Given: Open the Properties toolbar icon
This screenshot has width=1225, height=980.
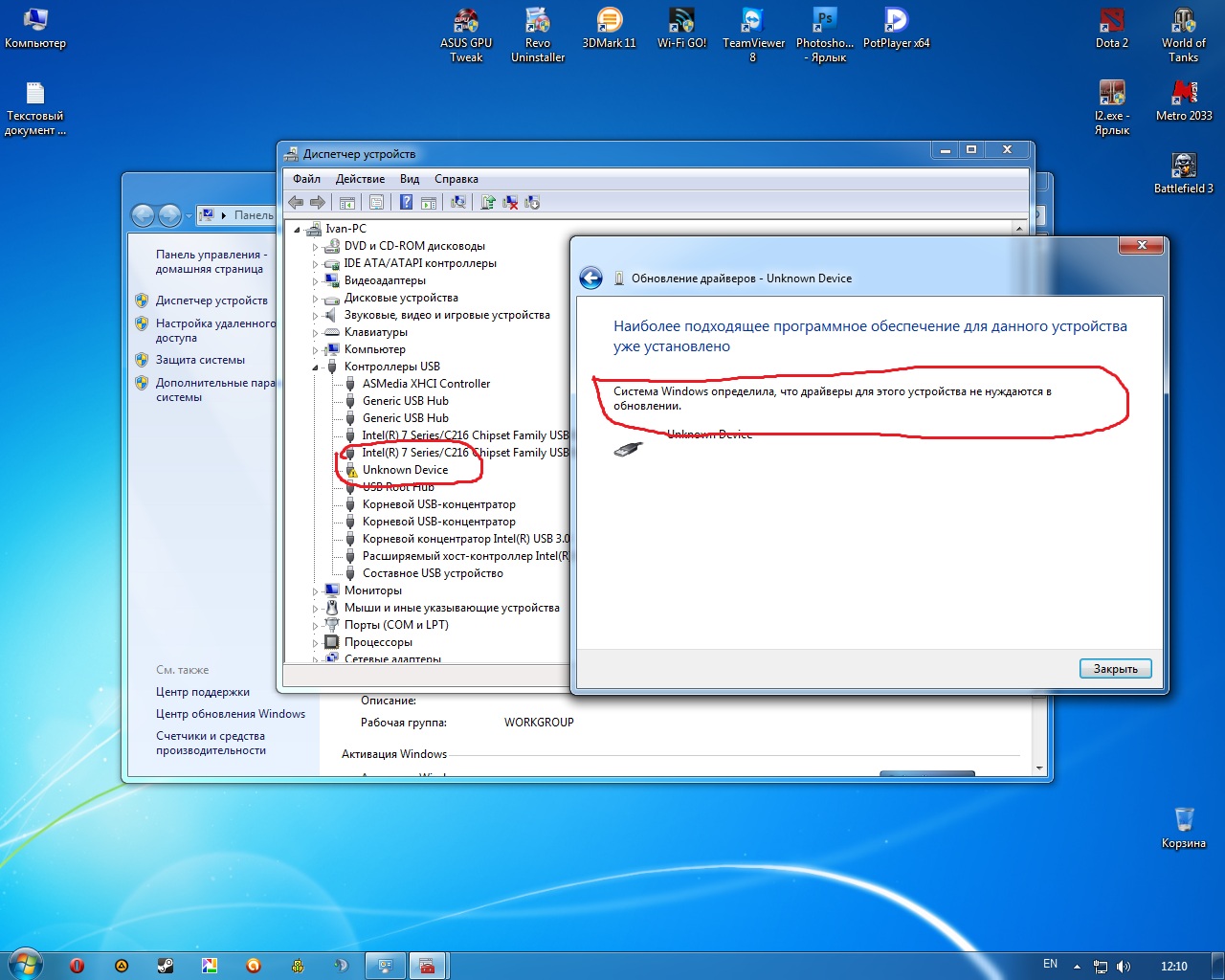Looking at the screenshot, I should [376, 202].
